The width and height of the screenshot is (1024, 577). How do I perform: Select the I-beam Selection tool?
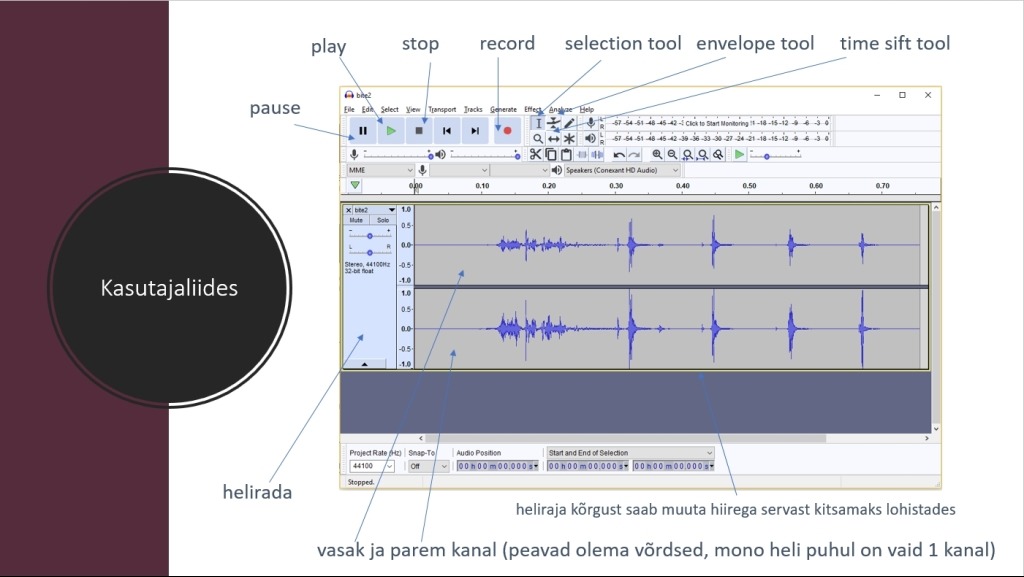(538, 123)
